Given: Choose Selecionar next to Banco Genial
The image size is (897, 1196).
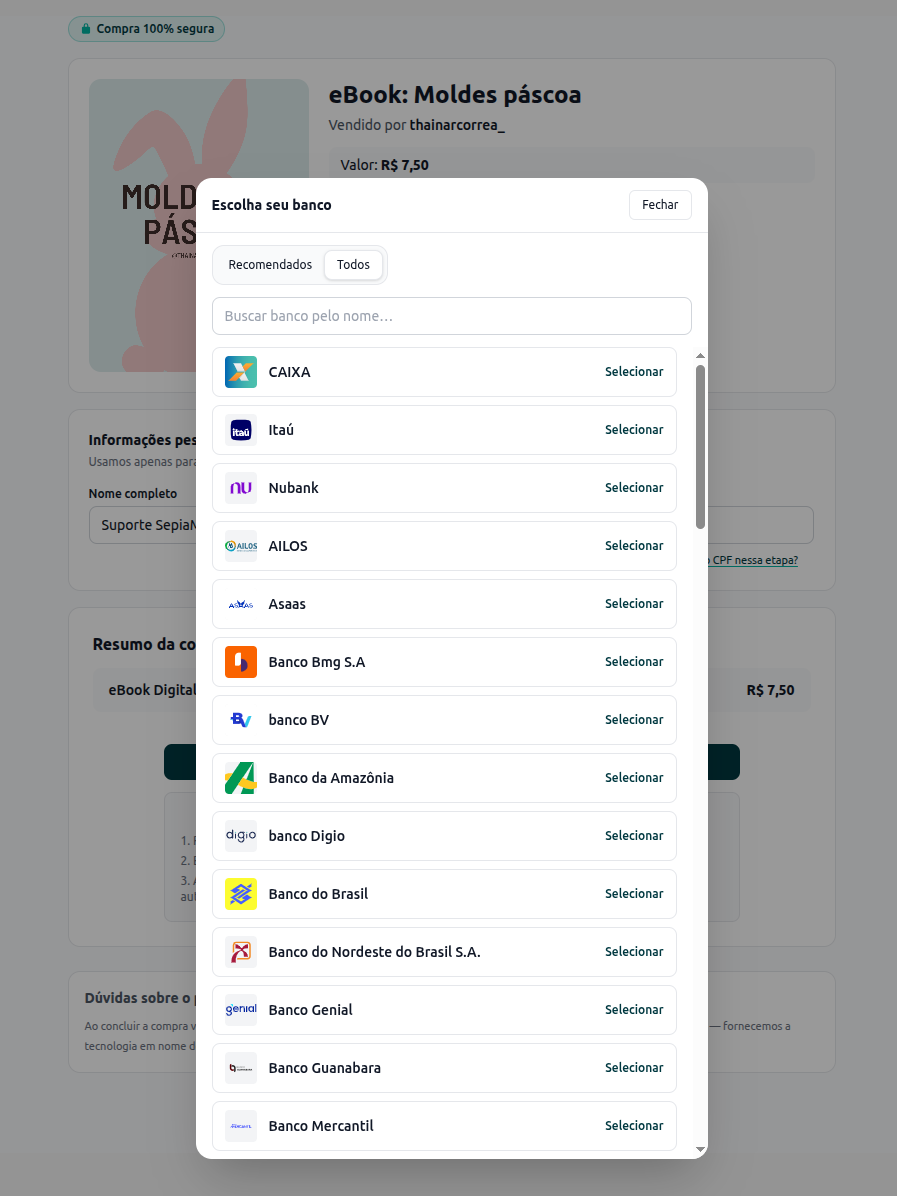Looking at the screenshot, I should pos(634,1010).
